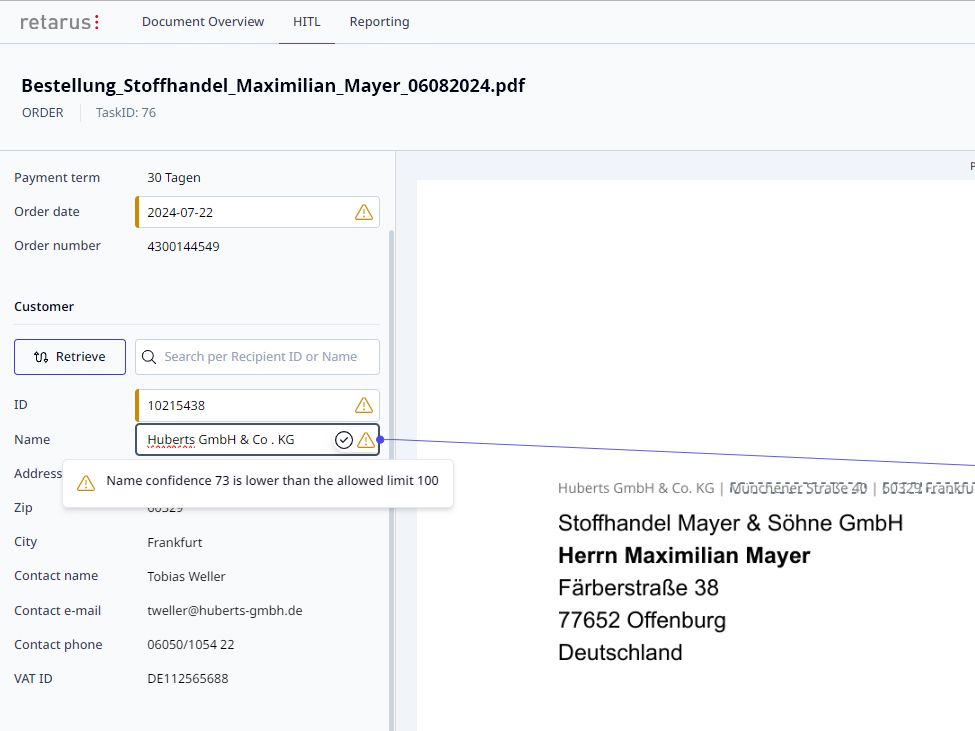Click the Name confidence tooltip message

(272, 480)
